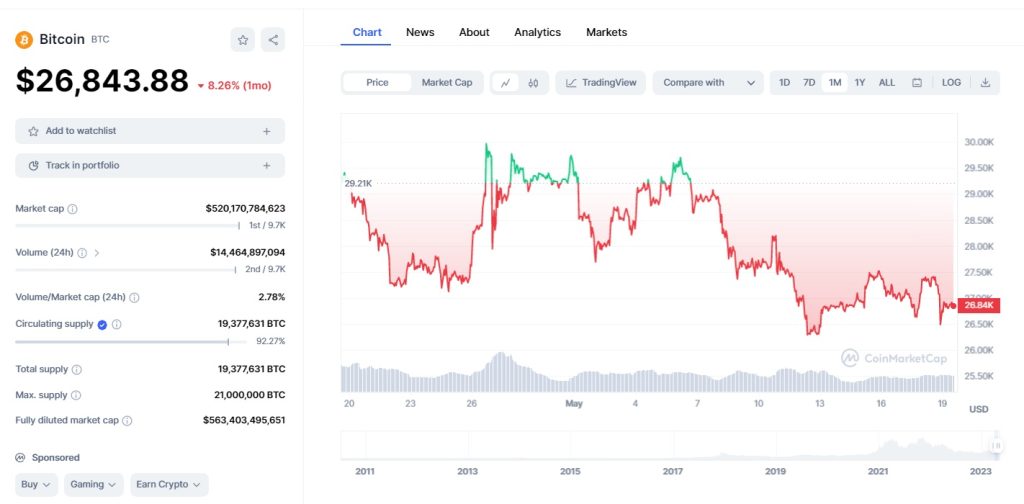Viewport: 1024px width, 504px height.
Task: Open the share icon button
Action: click(273, 40)
